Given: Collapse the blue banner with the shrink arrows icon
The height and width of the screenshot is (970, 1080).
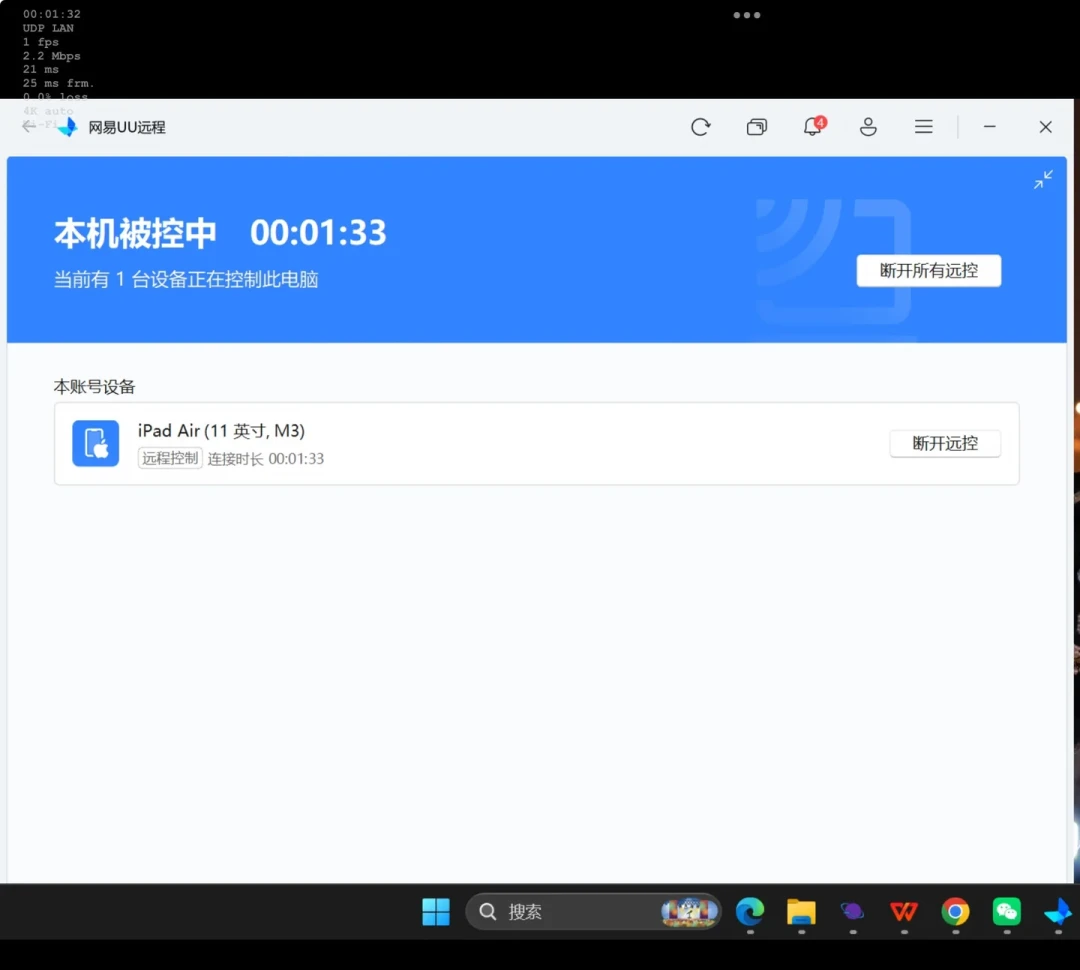Looking at the screenshot, I should click(1043, 179).
